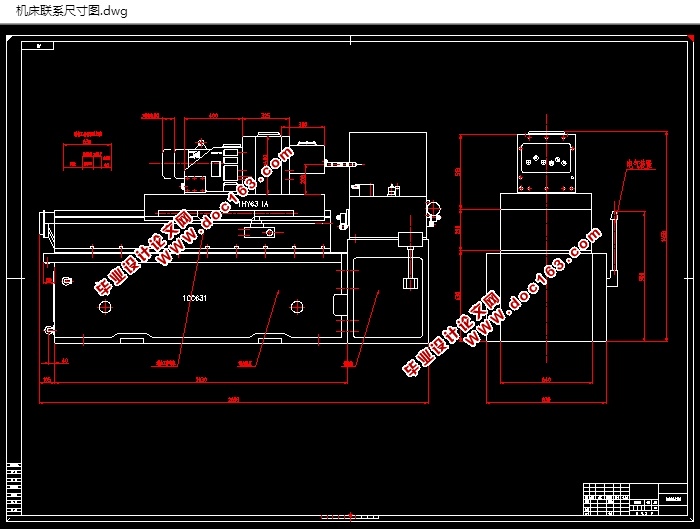This screenshot has width=700, height=529.
Task: Click the revision strip at the frame's lower-left edge
Action: pyautogui.click(x=14, y=488)
